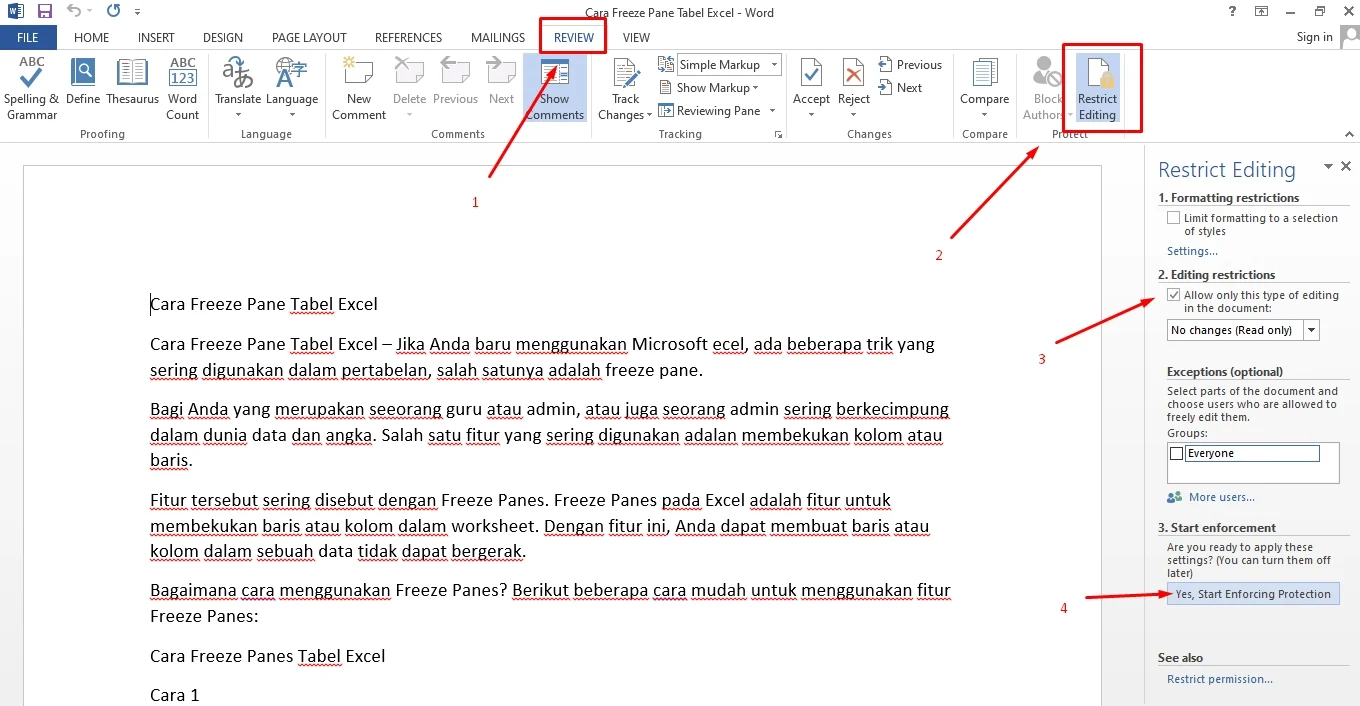Open Word Help question mark
This screenshot has width=1360, height=706.
[1231, 12]
